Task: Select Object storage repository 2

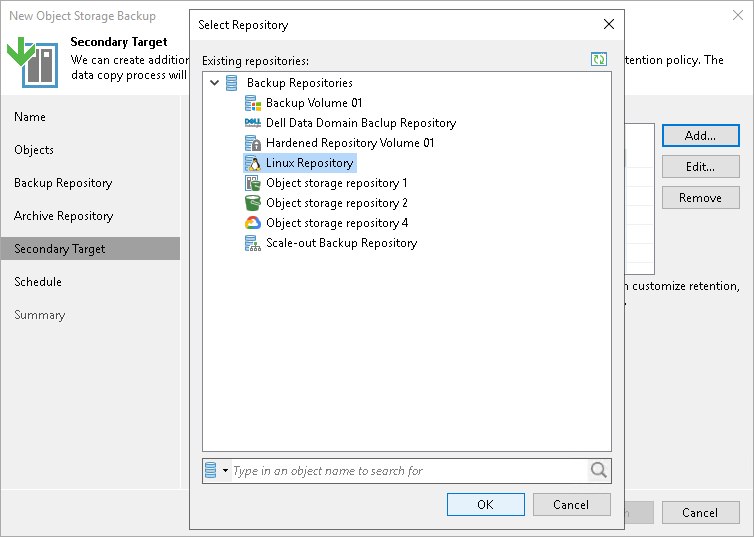Action: (337, 203)
